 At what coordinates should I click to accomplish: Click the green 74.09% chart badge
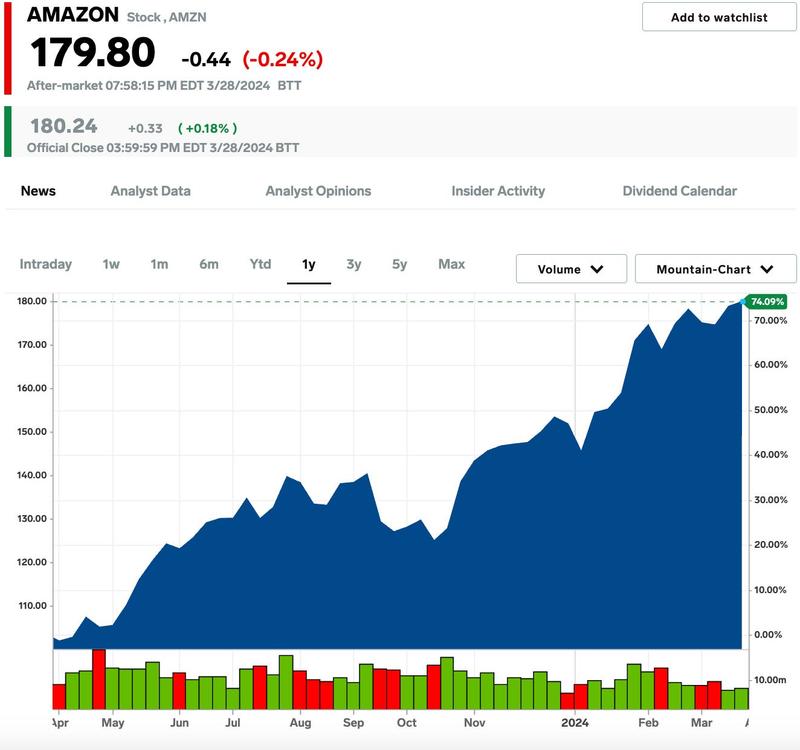click(x=767, y=302)
